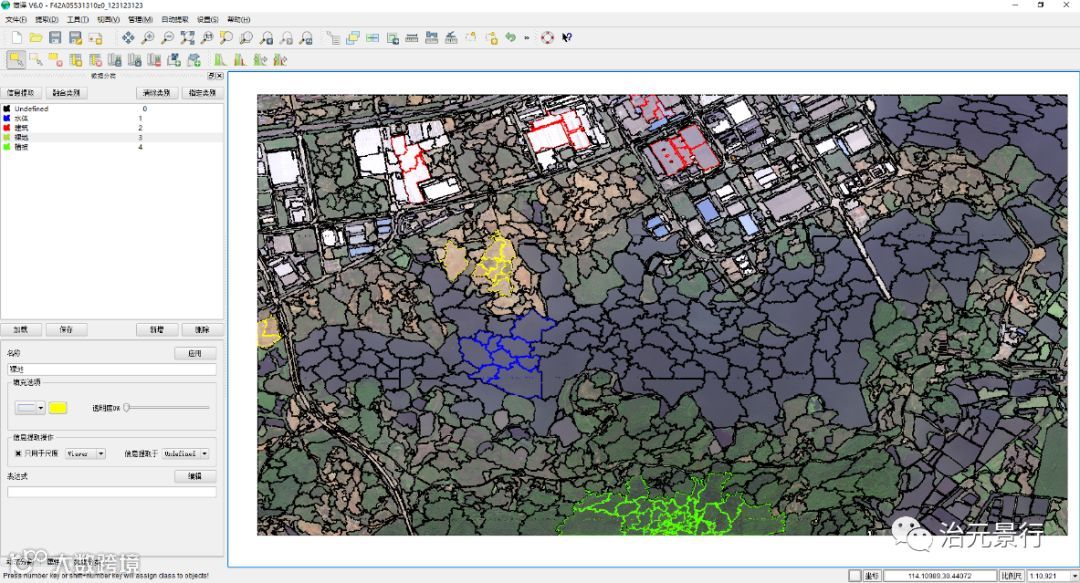This screenshot has height=583, width=1080.
Task: Open the Viewer combo box
Action: pyautogui.click(x=85, y=453)
